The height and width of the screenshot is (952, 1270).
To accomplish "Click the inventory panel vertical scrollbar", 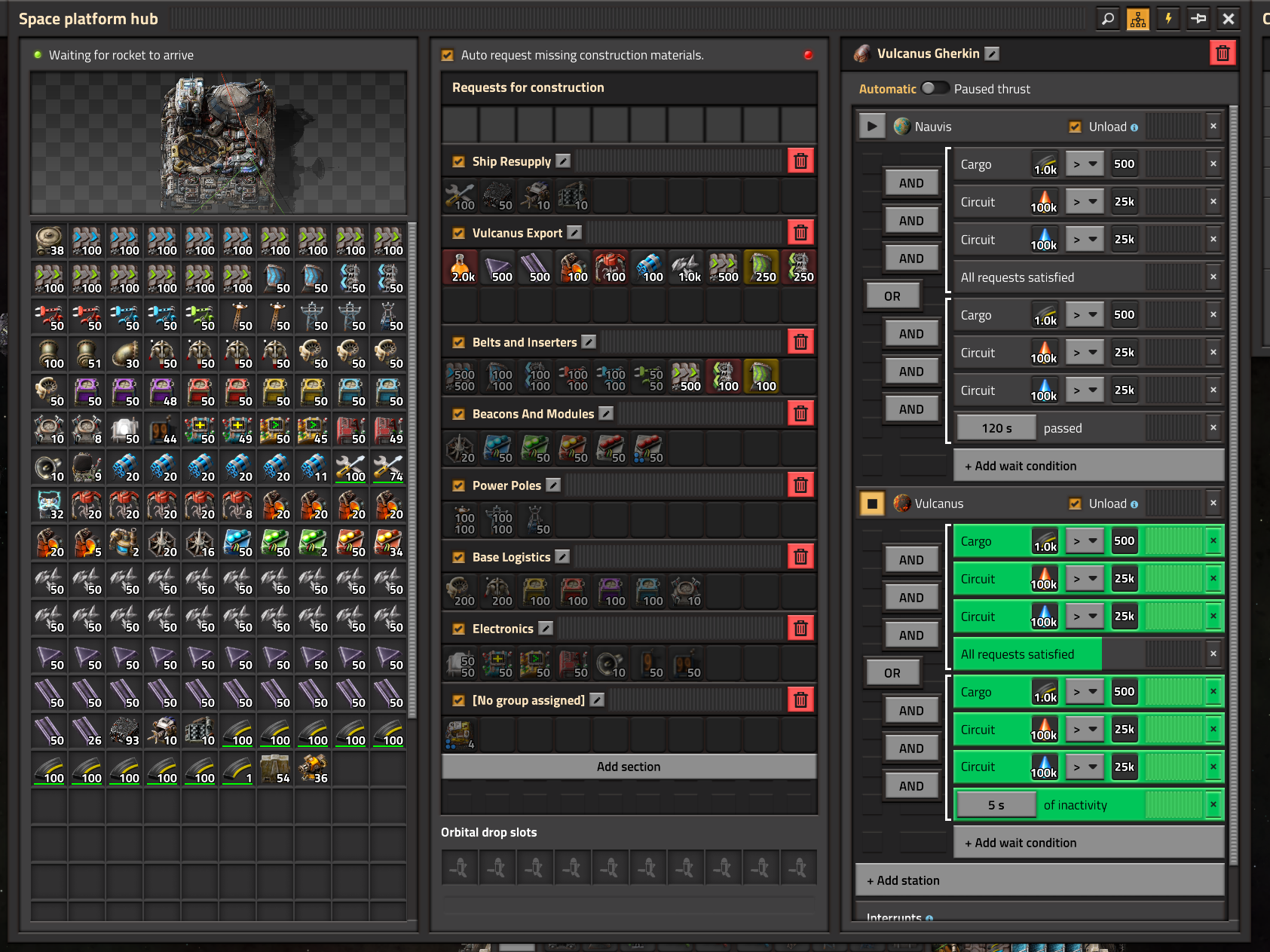I will click(x=412, y=469).
